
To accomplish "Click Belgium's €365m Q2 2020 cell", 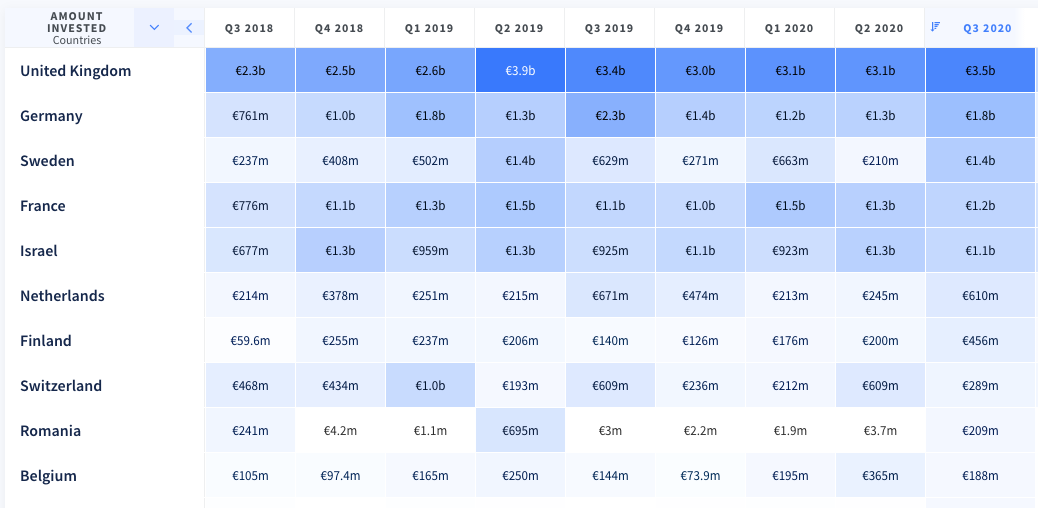I will (879, 476).
